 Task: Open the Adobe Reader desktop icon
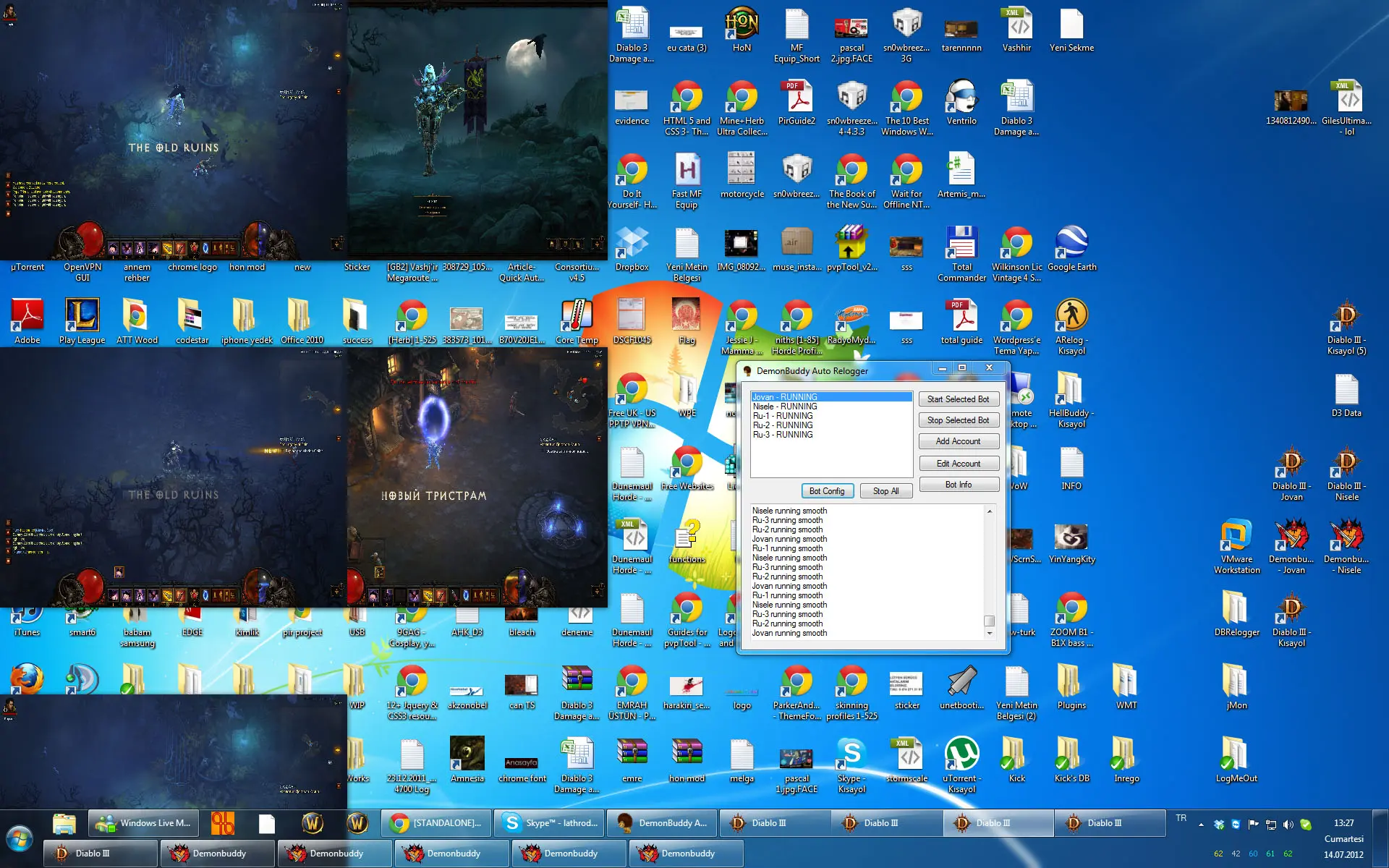(x=27, y=321)
